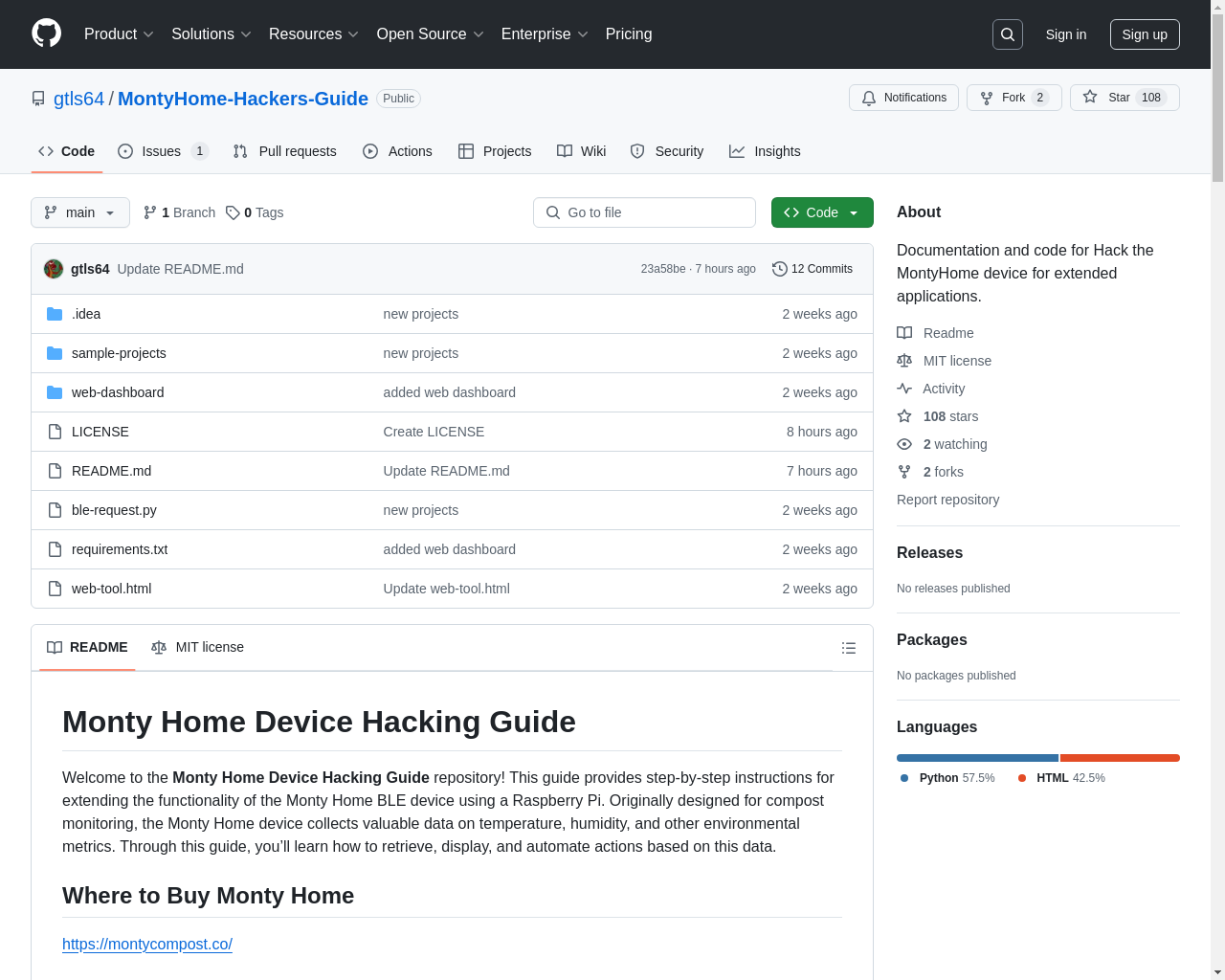Click the notifications bell icon
Screen dimensions: 1225x980
pyautogui.click(x=869, y=98)
